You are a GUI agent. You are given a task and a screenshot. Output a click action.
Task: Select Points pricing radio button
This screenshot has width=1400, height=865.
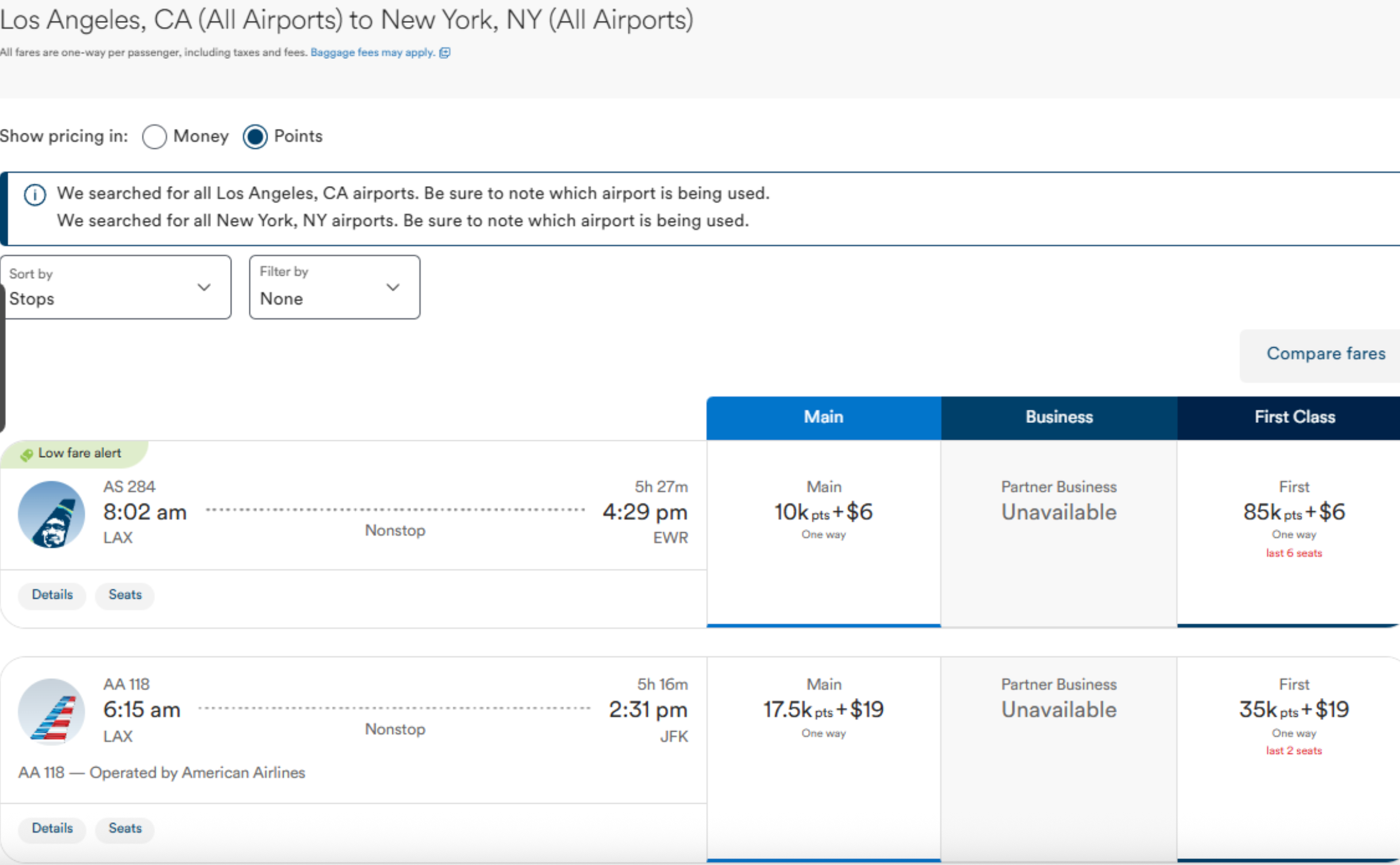[x=255, y=137]
